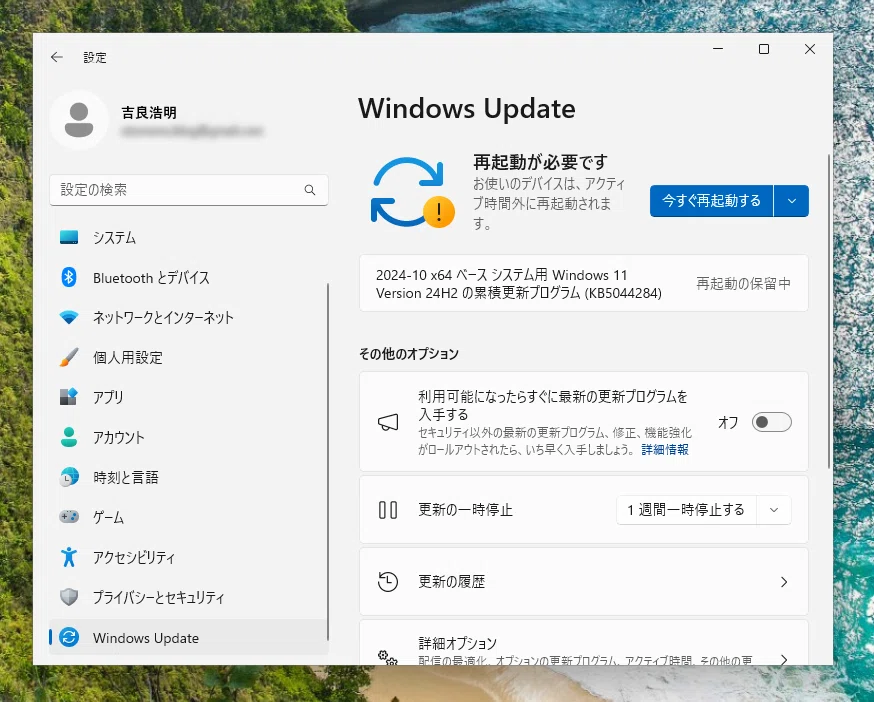Click the その他のオプション section heading
Image resolution: width=874 pixels, height=702 pixels.
[x=409, y=354]
